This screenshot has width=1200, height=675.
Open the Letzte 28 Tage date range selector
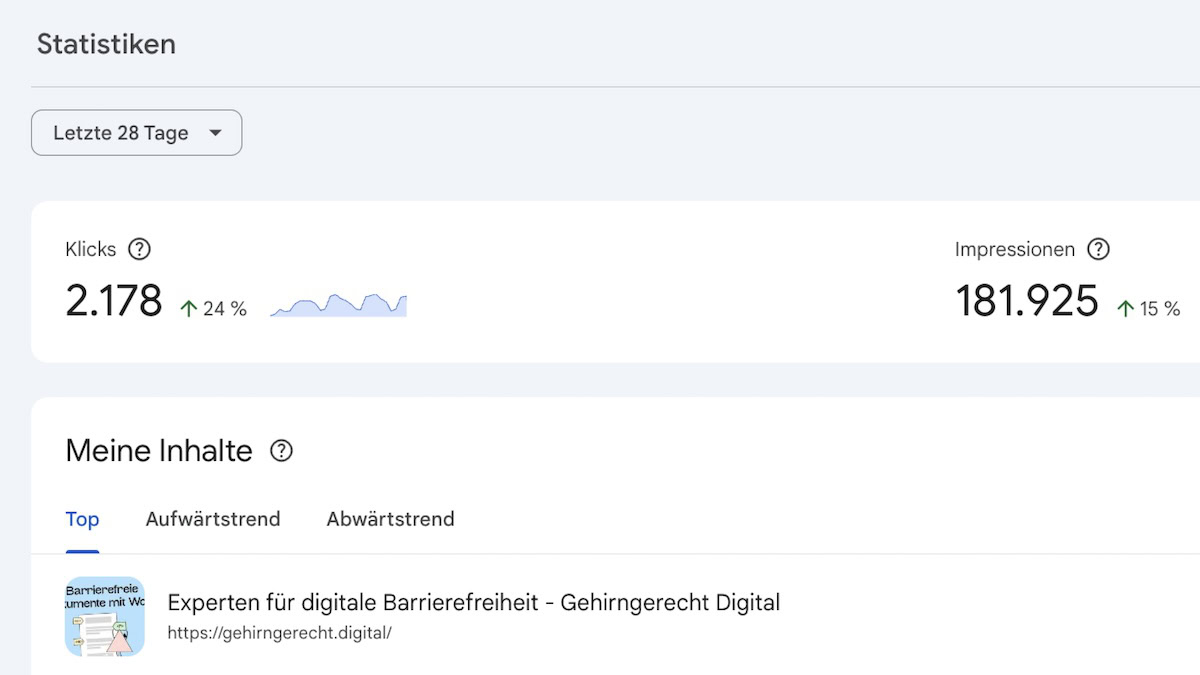[x=136, y=132]
